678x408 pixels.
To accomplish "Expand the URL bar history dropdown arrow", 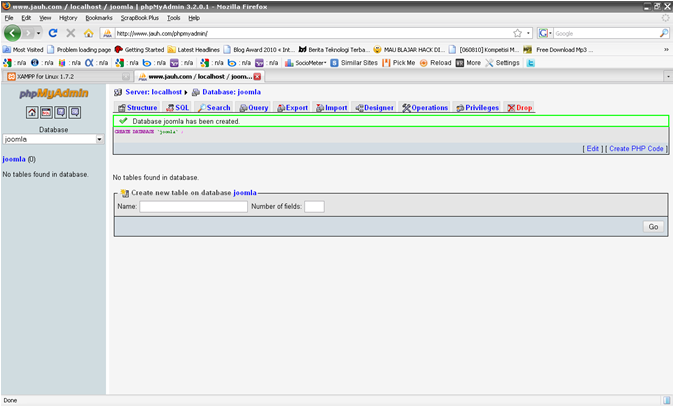I will coord(528,33).
